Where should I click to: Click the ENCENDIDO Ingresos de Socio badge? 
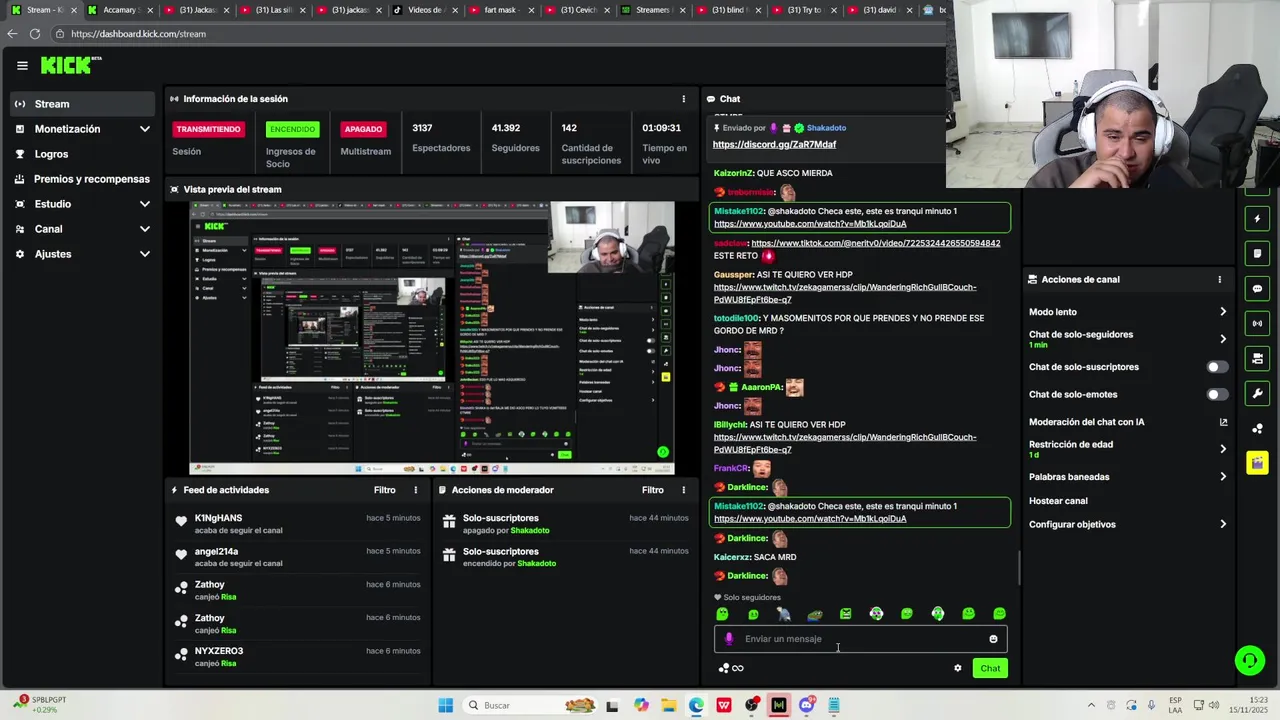click(292, 129)
